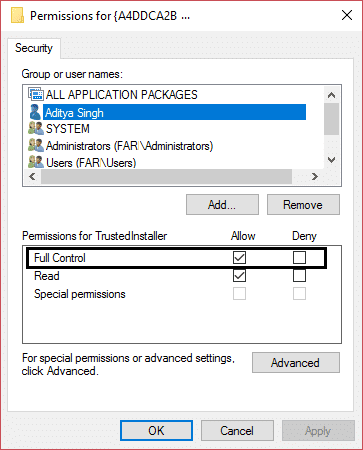
Task: Click the SYSTEM group icon
Action: click(x=36, y=128)
